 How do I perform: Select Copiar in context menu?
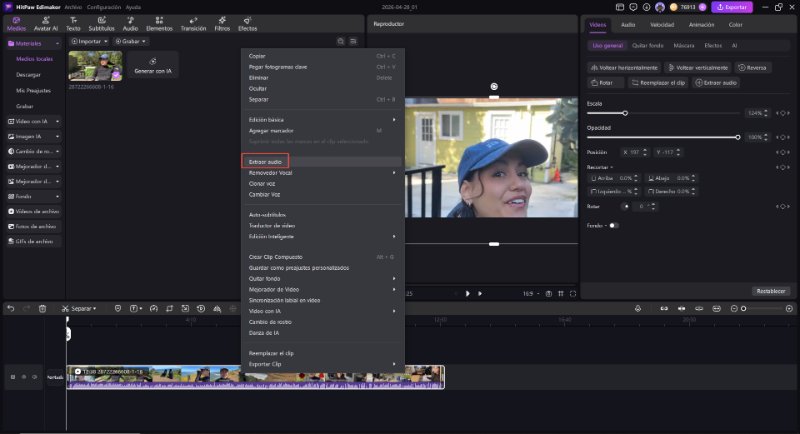[x=322, y=56]
